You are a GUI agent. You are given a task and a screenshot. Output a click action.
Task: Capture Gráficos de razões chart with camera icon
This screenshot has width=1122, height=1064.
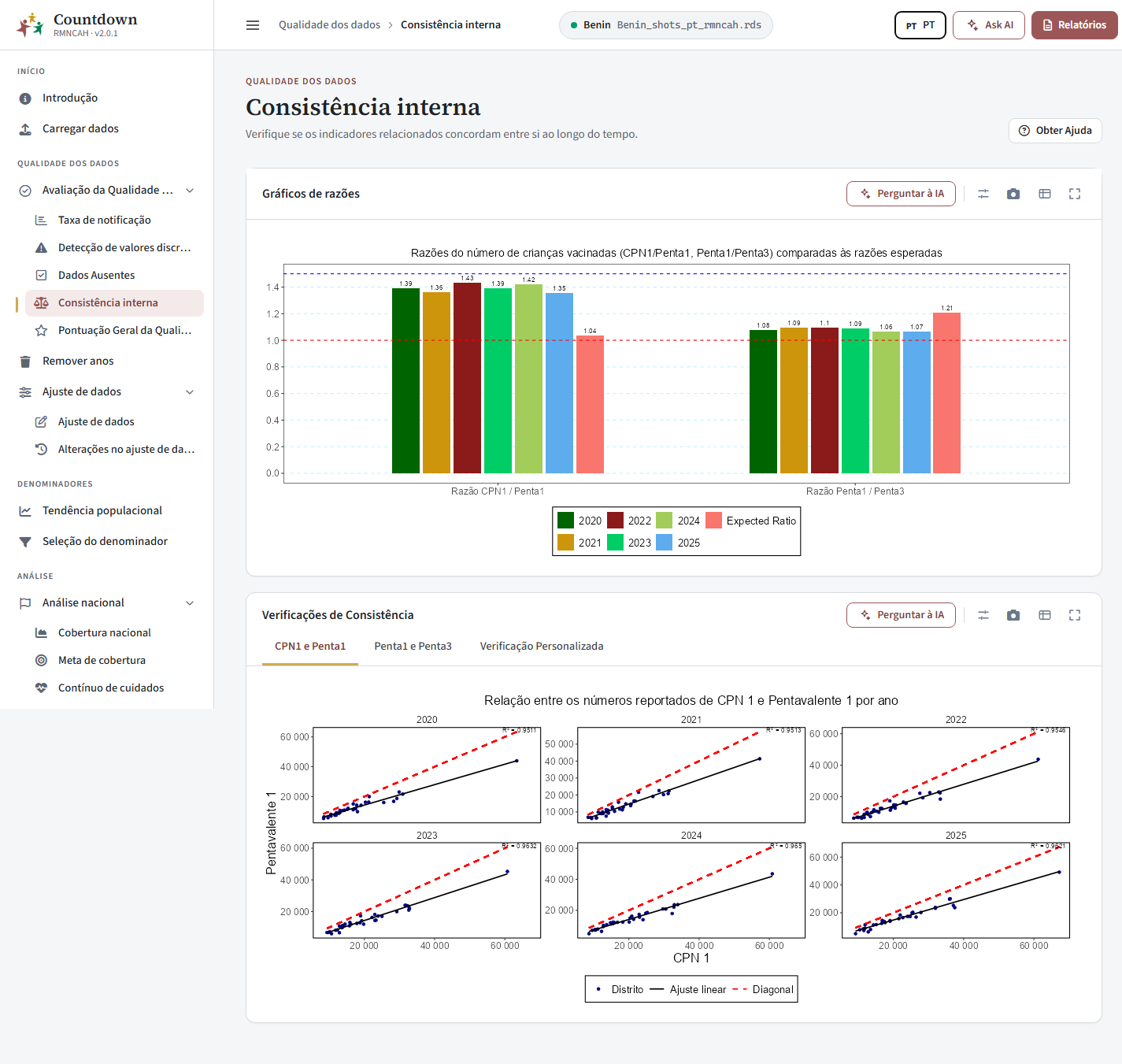click(1013, 194)
